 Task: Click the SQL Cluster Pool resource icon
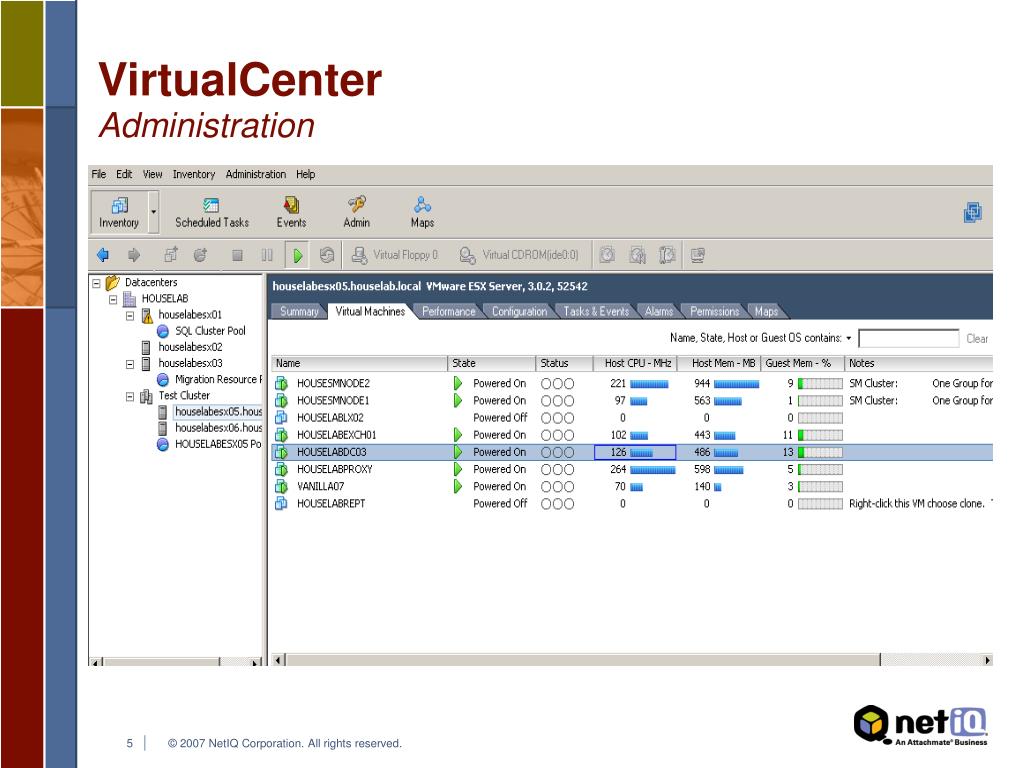[163, 331]
